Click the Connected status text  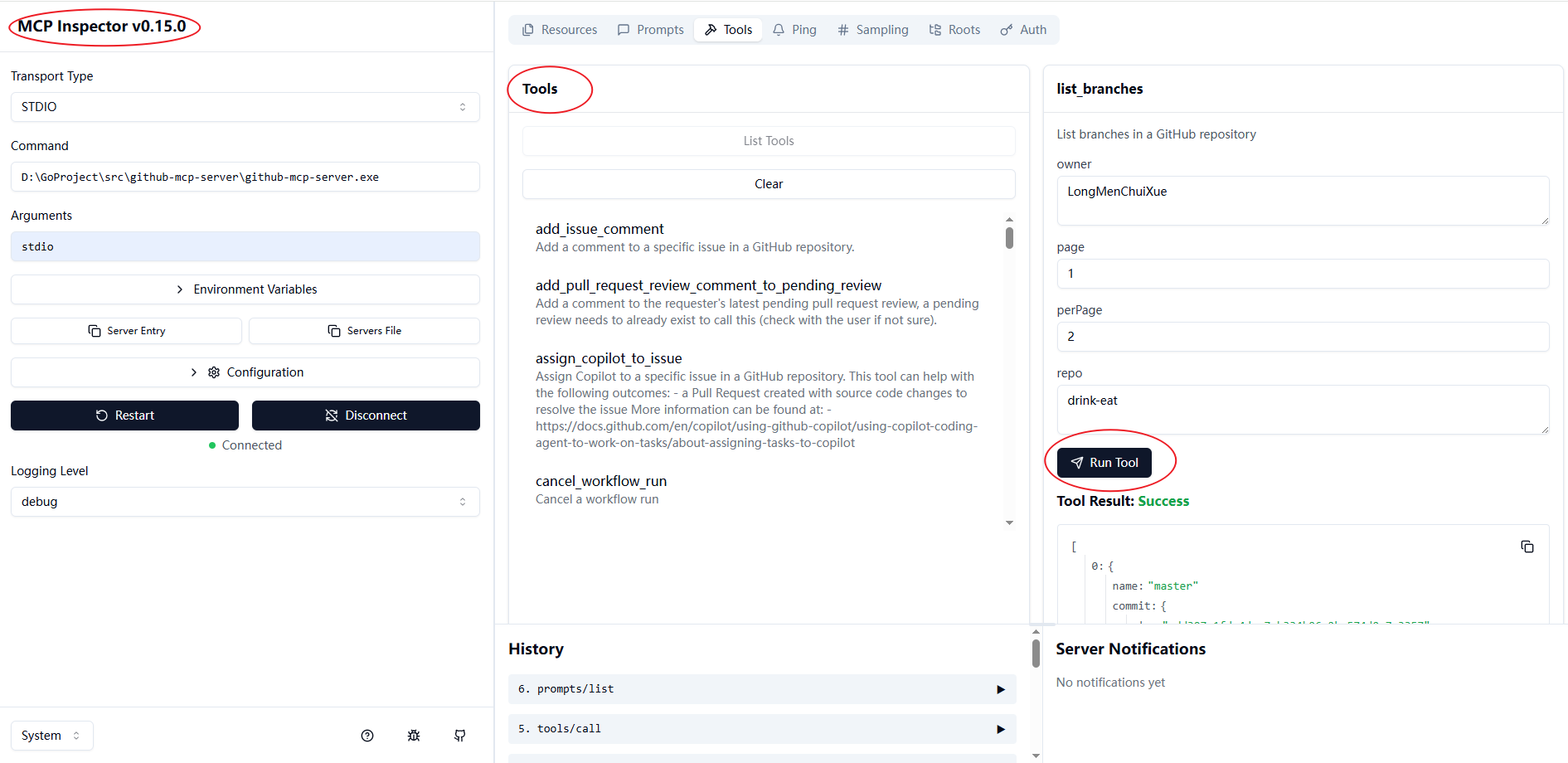(252, 445)
